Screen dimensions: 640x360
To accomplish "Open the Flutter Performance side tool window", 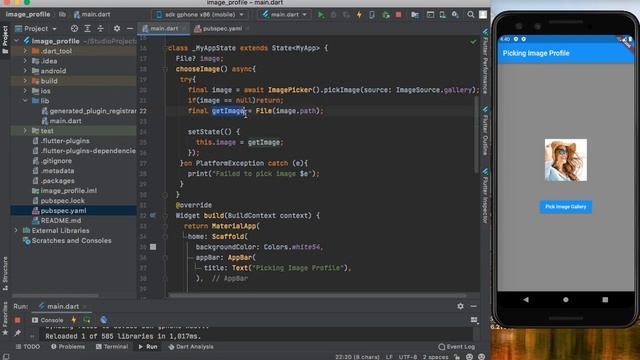I will [485, 61].
